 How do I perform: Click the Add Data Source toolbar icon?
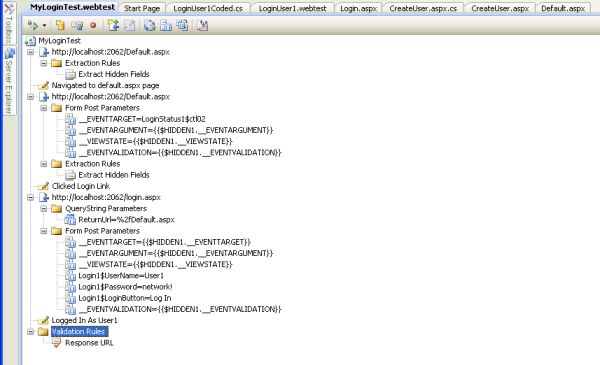coord(60,26)
